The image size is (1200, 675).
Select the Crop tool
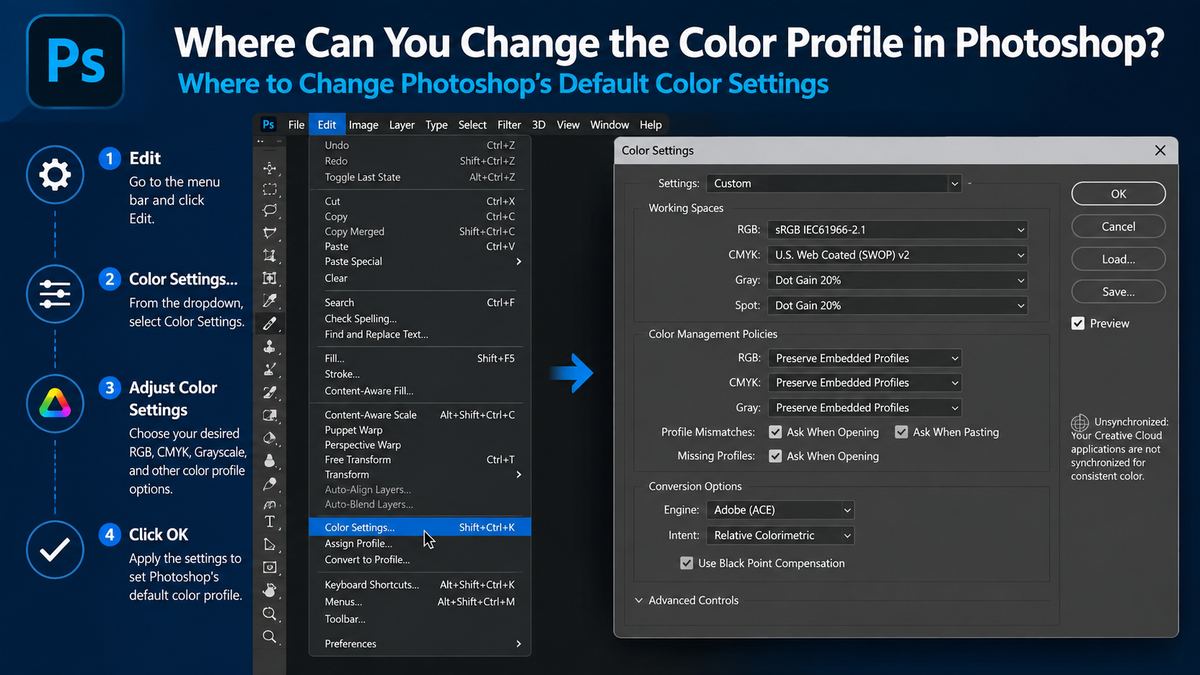click(x=269, y=256)
